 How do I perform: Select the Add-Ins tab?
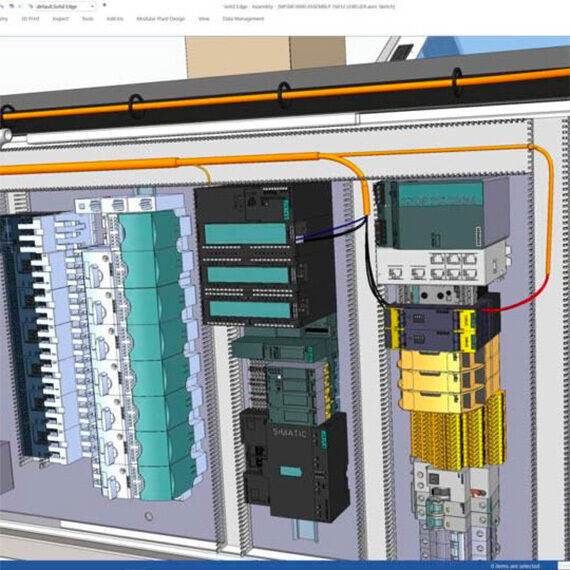coord(115,19)
